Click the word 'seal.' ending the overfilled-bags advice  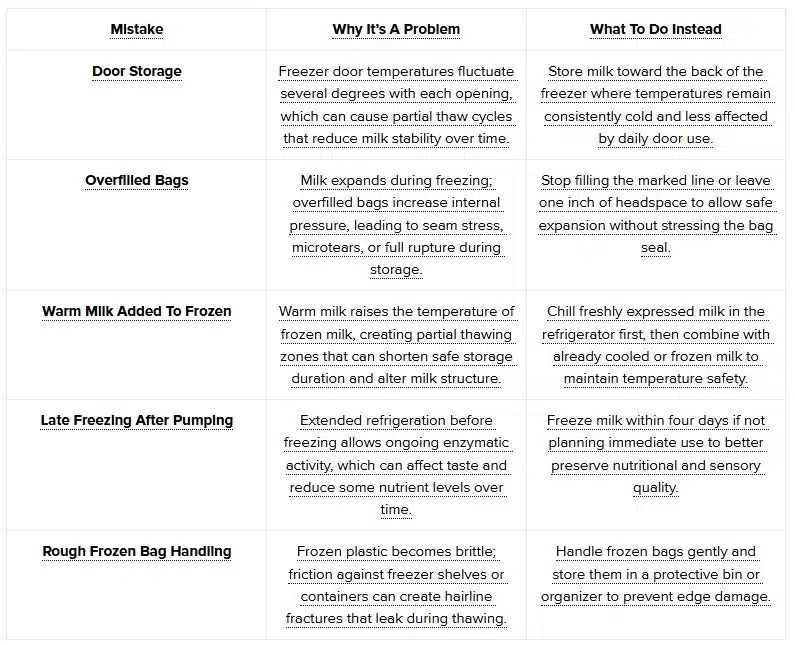coord(655,248)
